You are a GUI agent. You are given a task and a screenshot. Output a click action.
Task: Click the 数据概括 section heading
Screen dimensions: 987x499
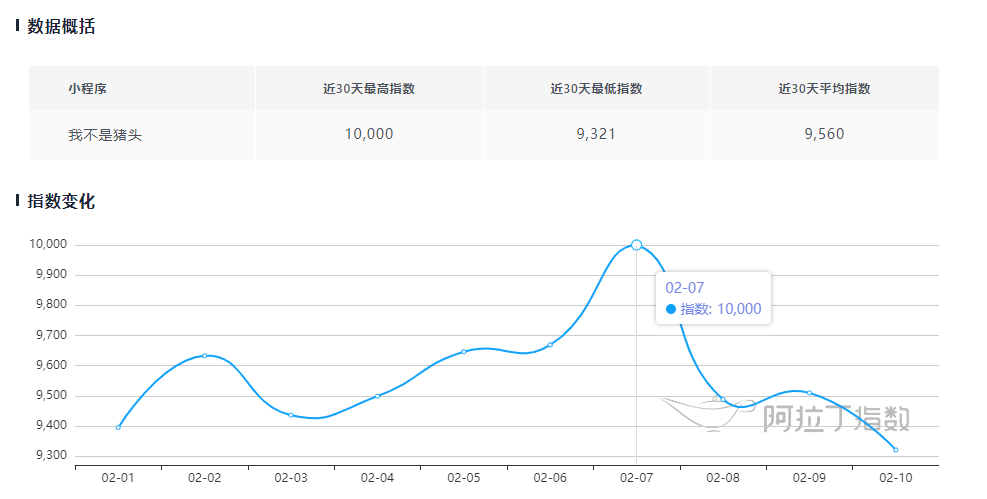pos(61,27)
